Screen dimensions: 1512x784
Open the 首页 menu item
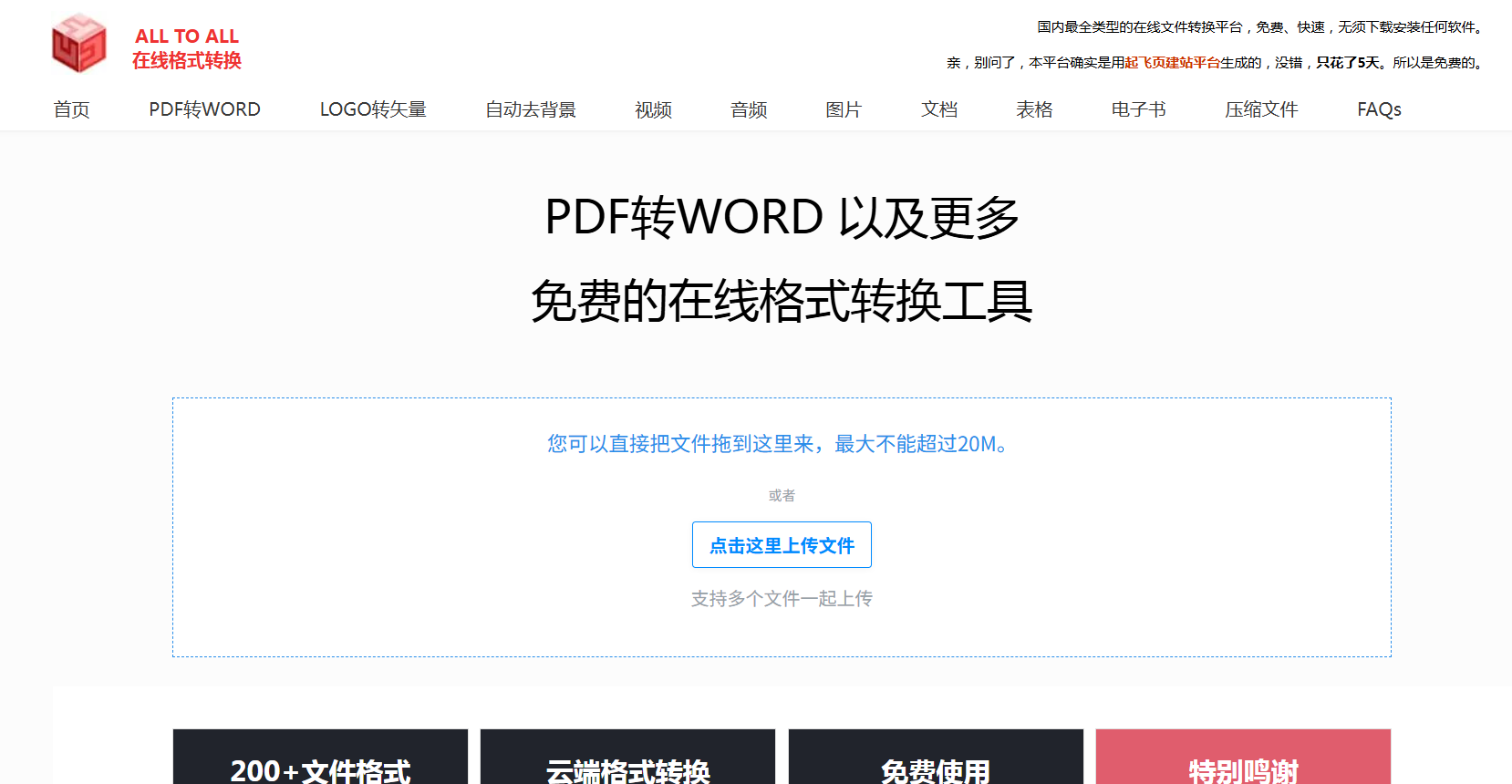click(x=71, y=110)
